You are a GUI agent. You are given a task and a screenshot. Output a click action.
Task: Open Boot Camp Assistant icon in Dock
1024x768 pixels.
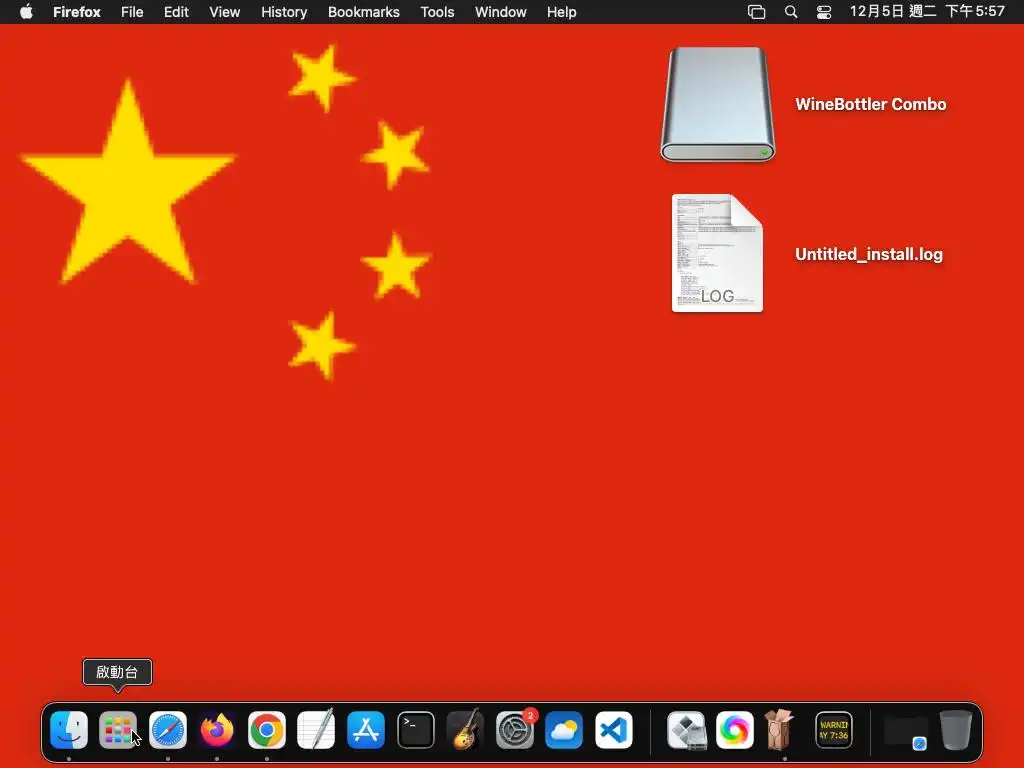686,729
